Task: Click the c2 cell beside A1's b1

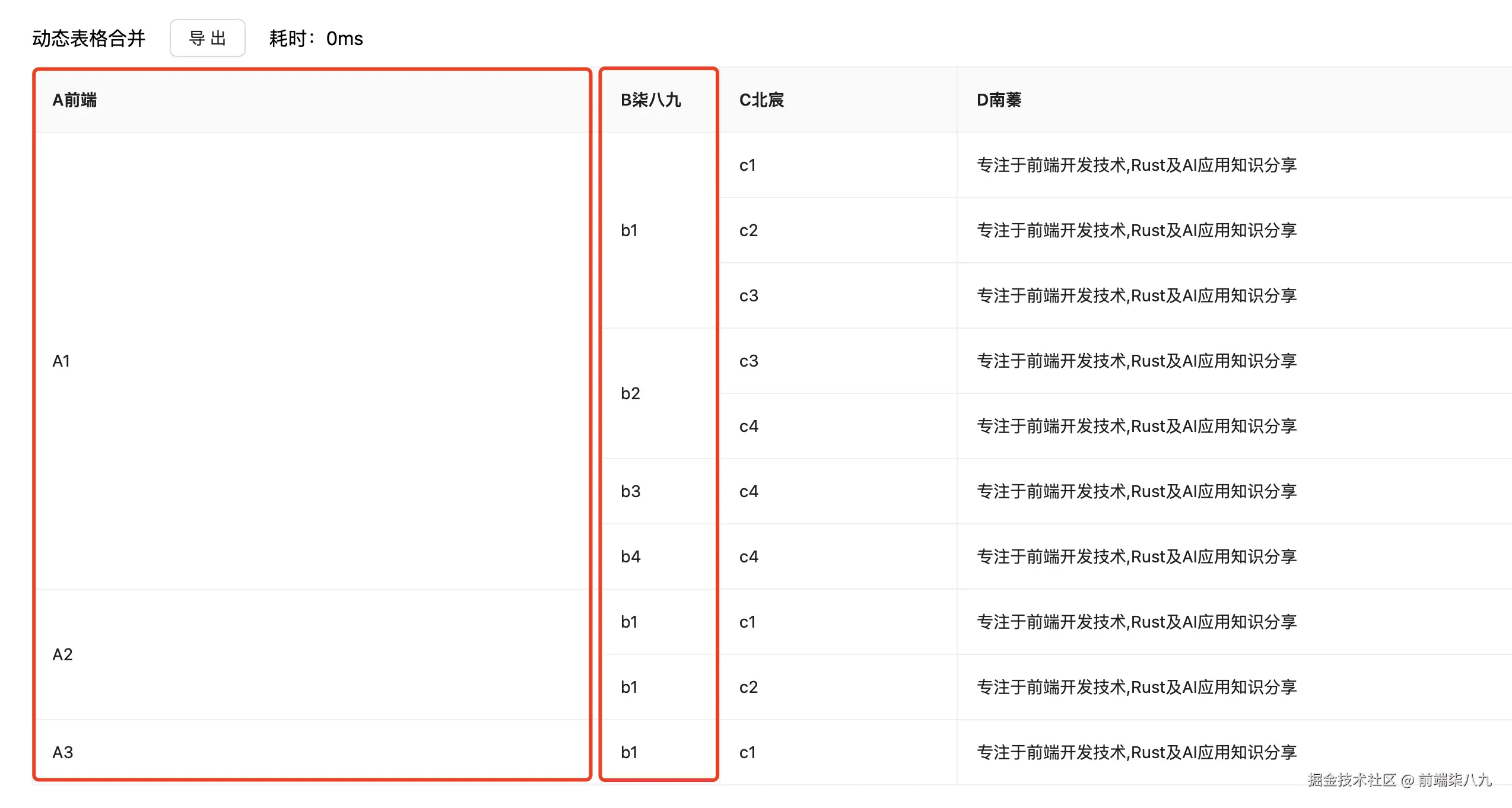Action: (748, 230)
